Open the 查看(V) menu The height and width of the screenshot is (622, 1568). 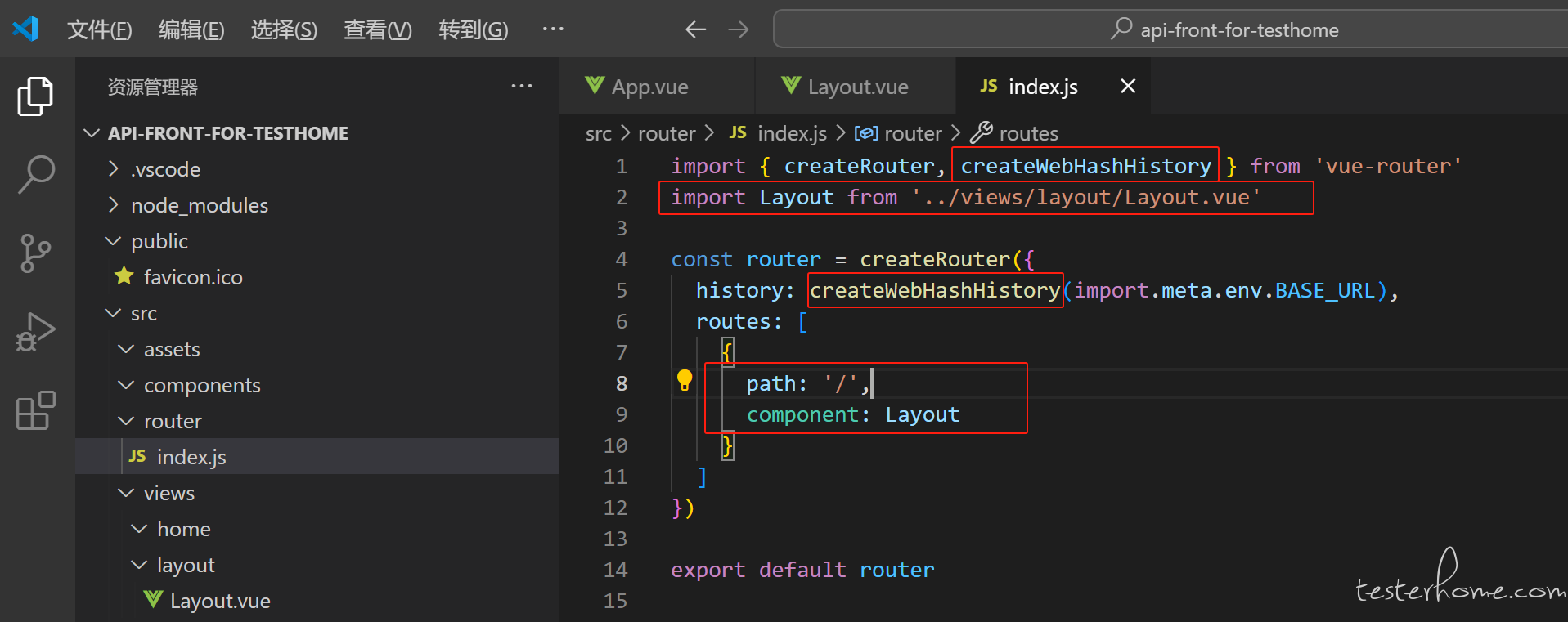[x=378, y=29]
